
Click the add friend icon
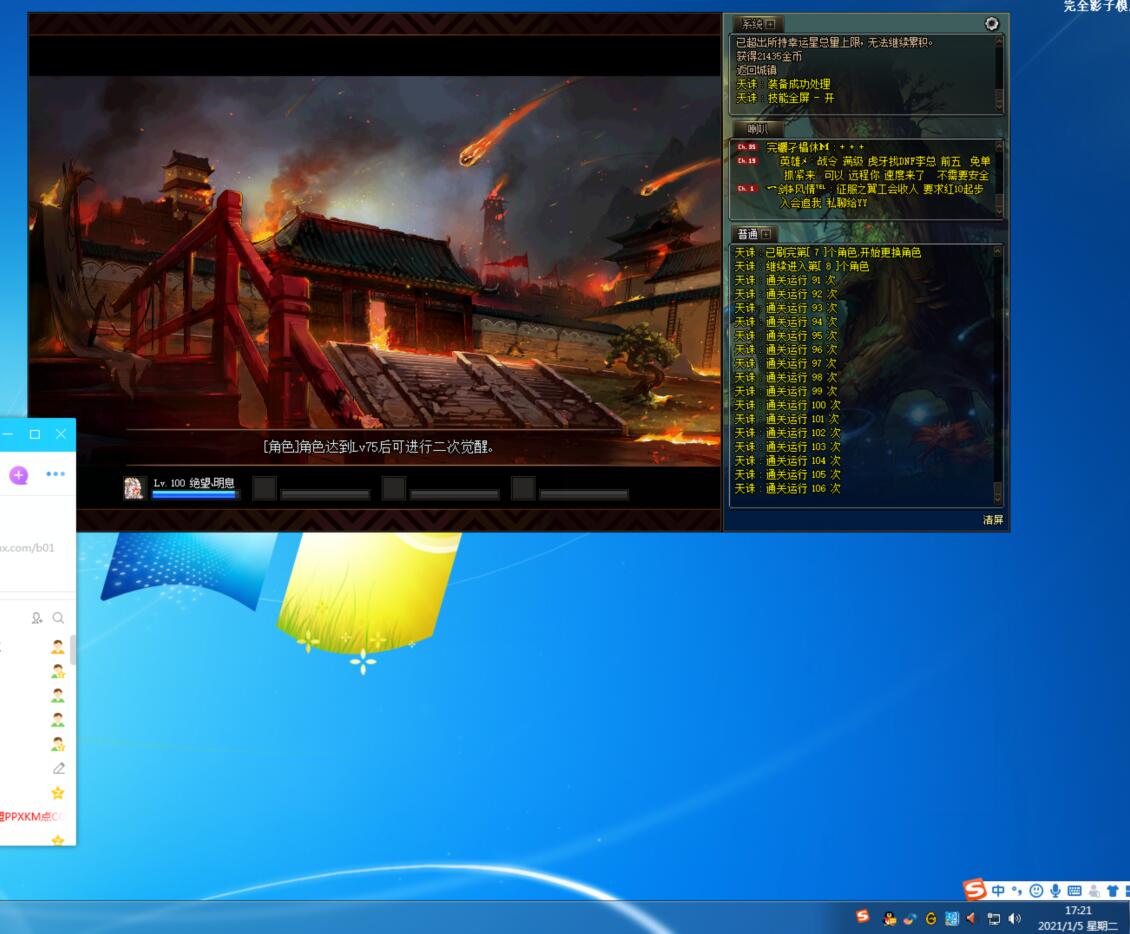click(x=37, y=618)
